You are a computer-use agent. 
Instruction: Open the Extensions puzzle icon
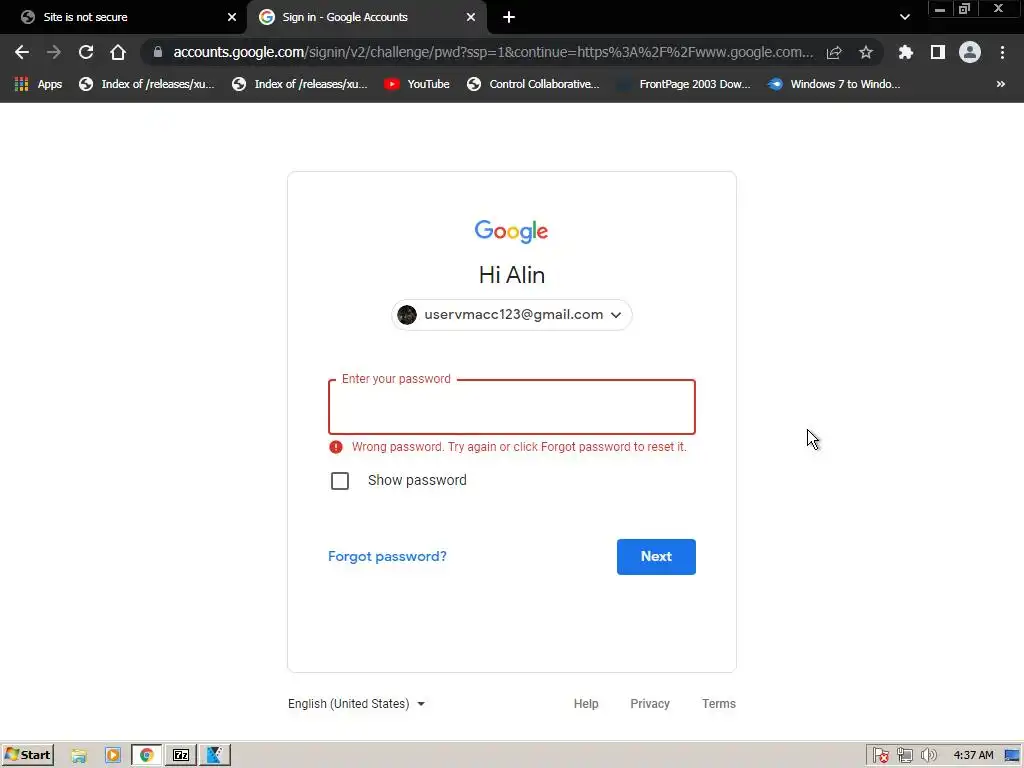906,52
